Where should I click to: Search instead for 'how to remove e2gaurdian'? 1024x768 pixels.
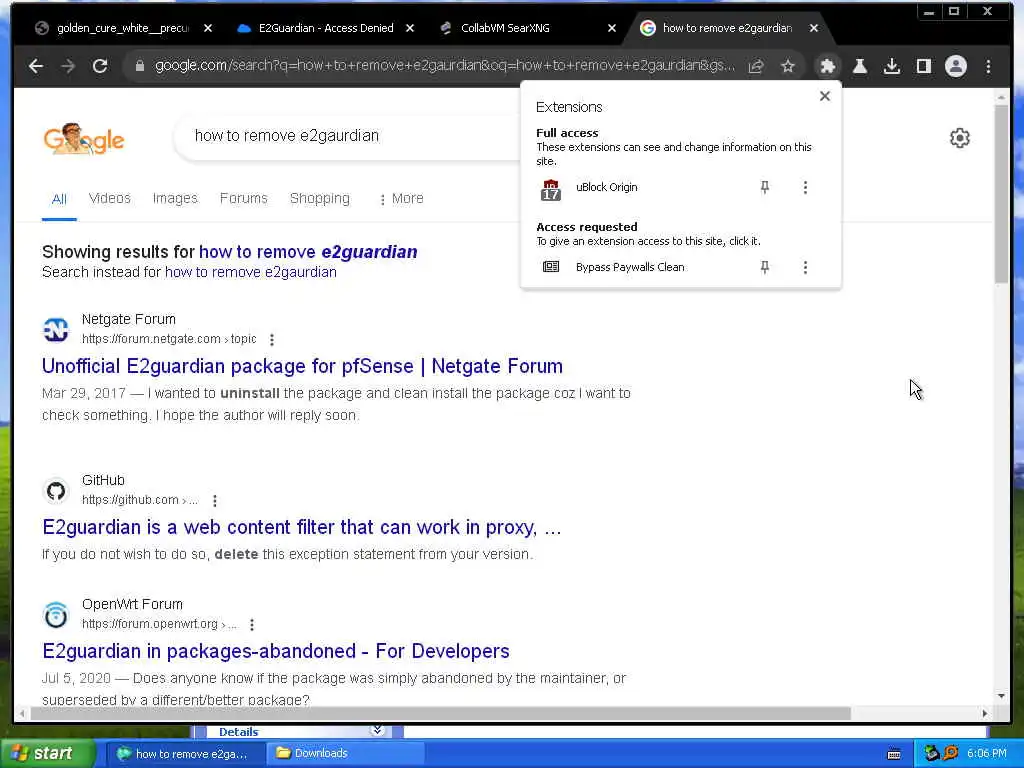251,272
